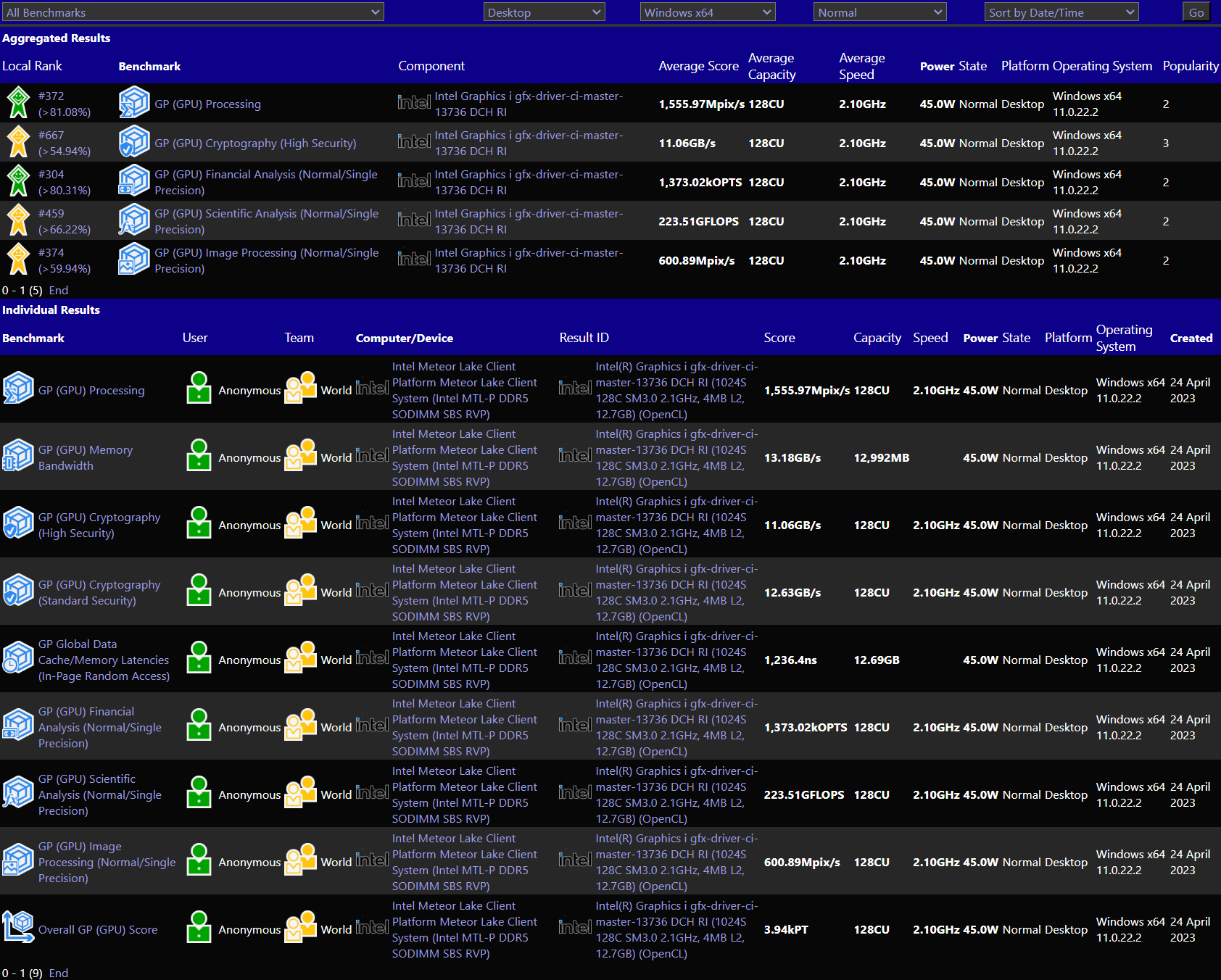Click Intel logo in aggregated GP Processing row
The height and width of the screenshot is (980, 1221).
click(x=414, y=103)
